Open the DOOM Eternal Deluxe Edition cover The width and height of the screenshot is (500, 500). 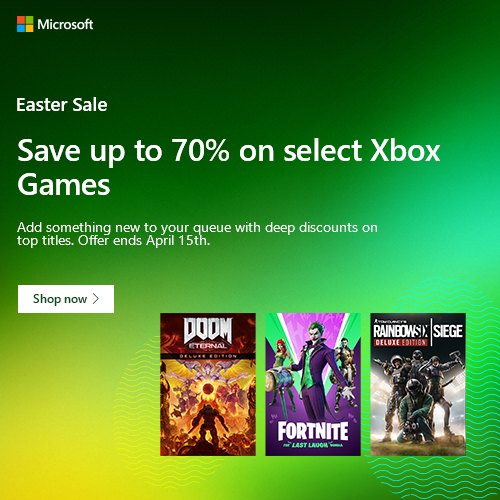point(208,384)
